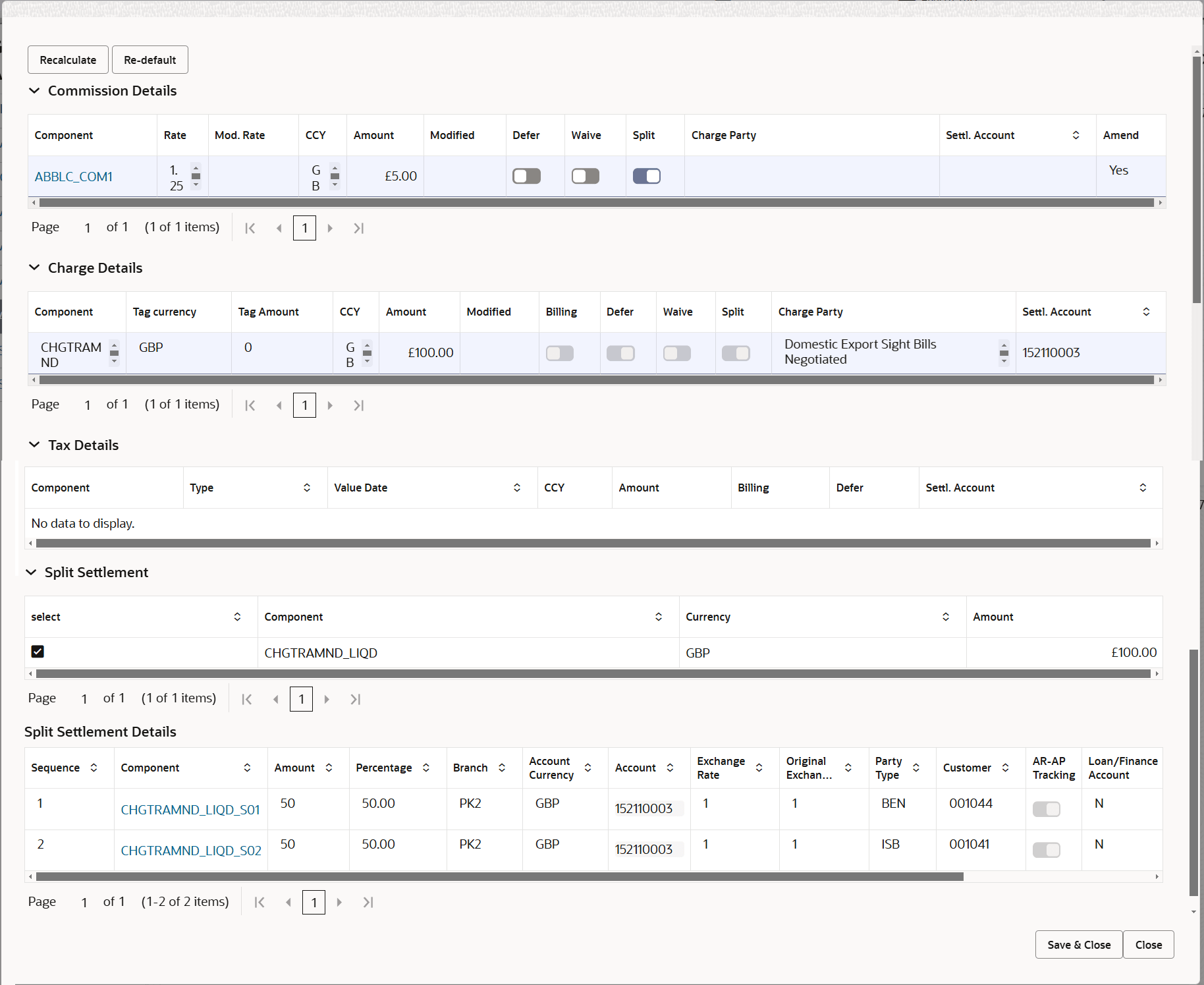Open the CHGTRAMND_LIQD_S01 component link
The height and width of the screenshot is (985, 1204).
pyautogui.click(x=190, y=809)
